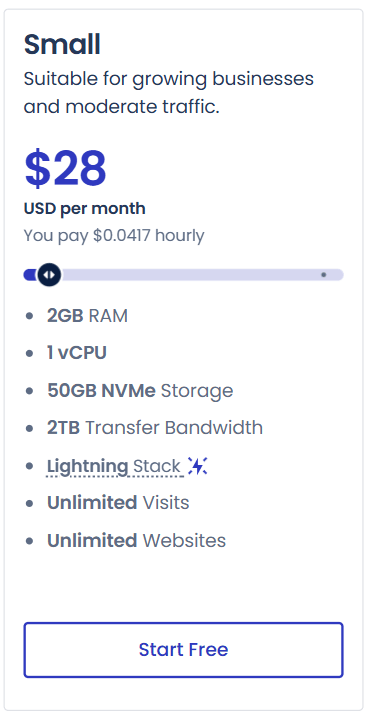Click the 50GB NVMe Storage feature
Image resolution: width=371 pixels, height=717 pixels.
140,391
